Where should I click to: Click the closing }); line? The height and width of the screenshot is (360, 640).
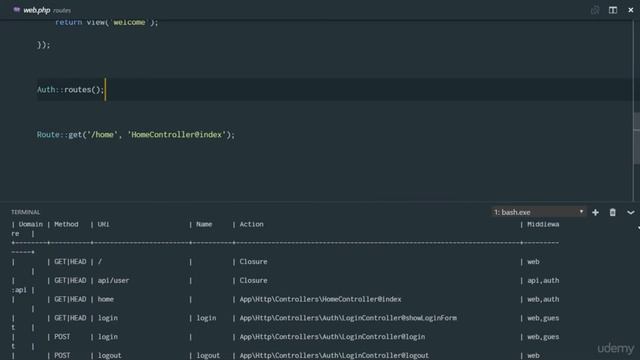pos(44,45)
